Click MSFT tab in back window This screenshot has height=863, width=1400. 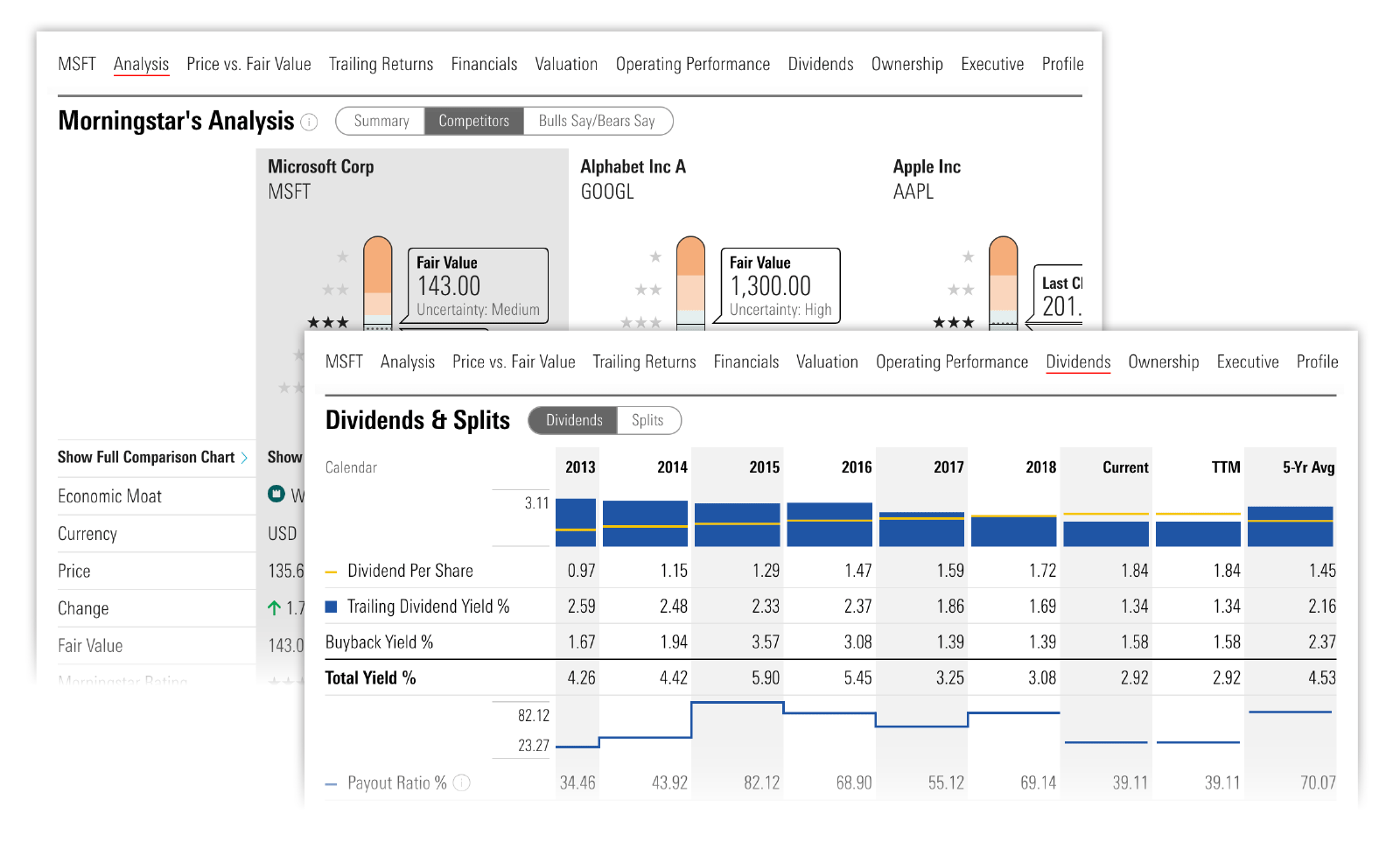coord(77,64)
